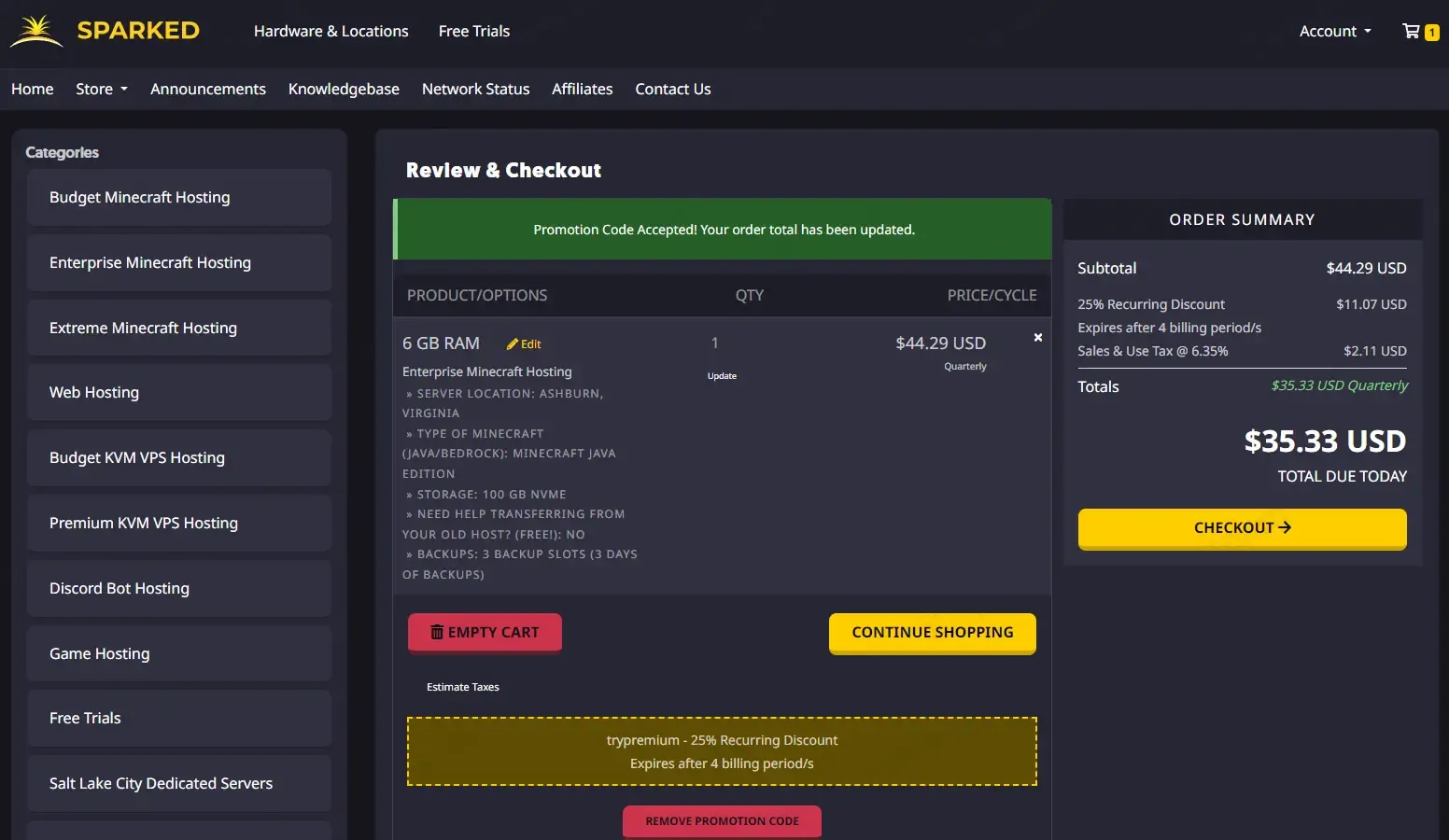
Task: Select Budget KVM VPS Hosting category
Action: point(179,457)
